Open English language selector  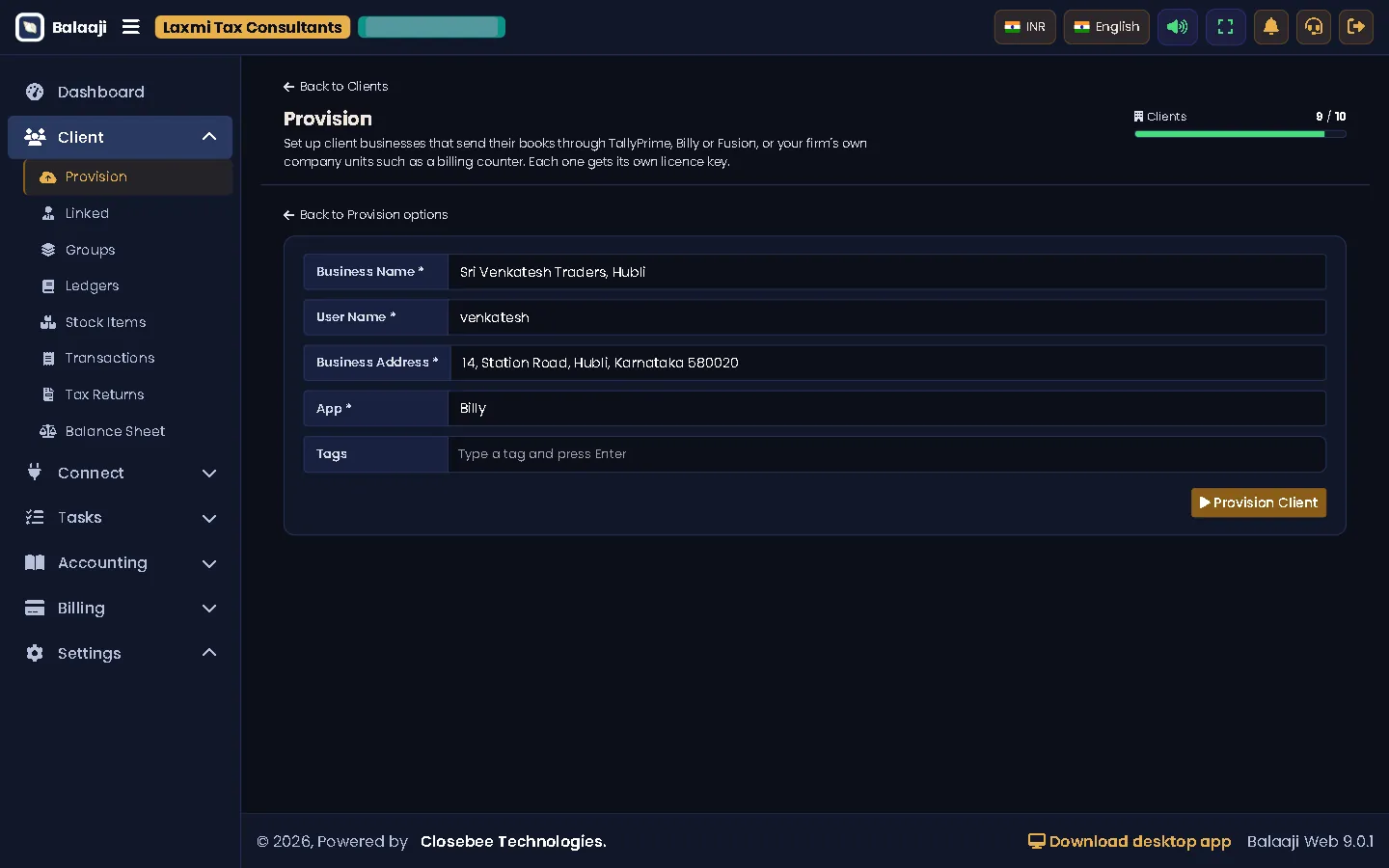tap(1106, 27)
